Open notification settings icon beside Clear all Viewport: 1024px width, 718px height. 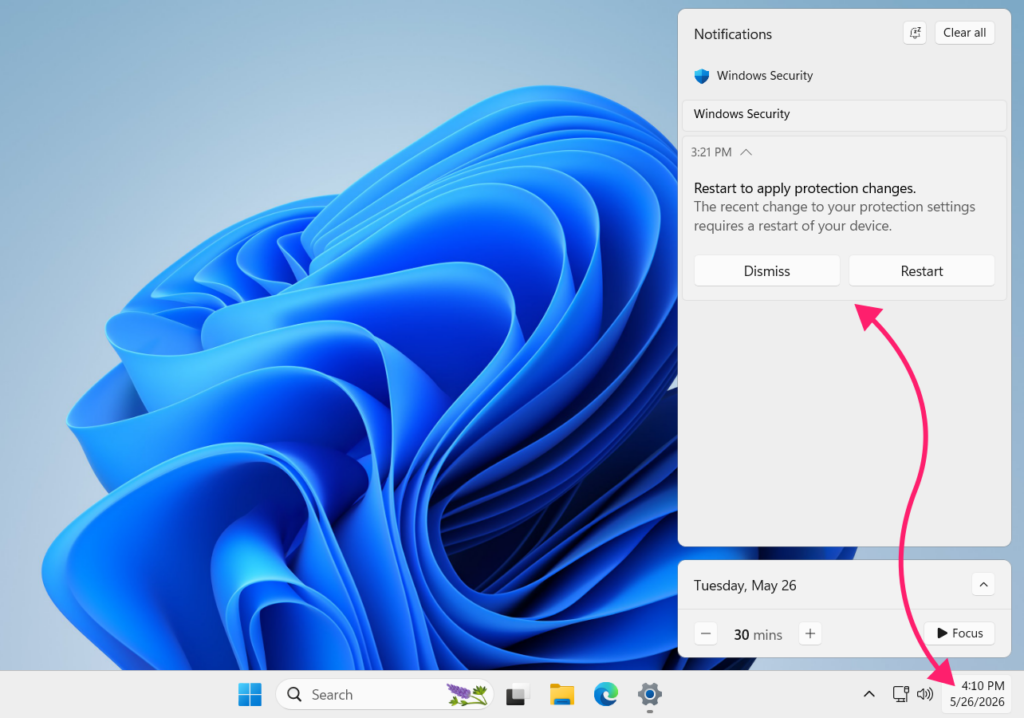coord(915,33)
